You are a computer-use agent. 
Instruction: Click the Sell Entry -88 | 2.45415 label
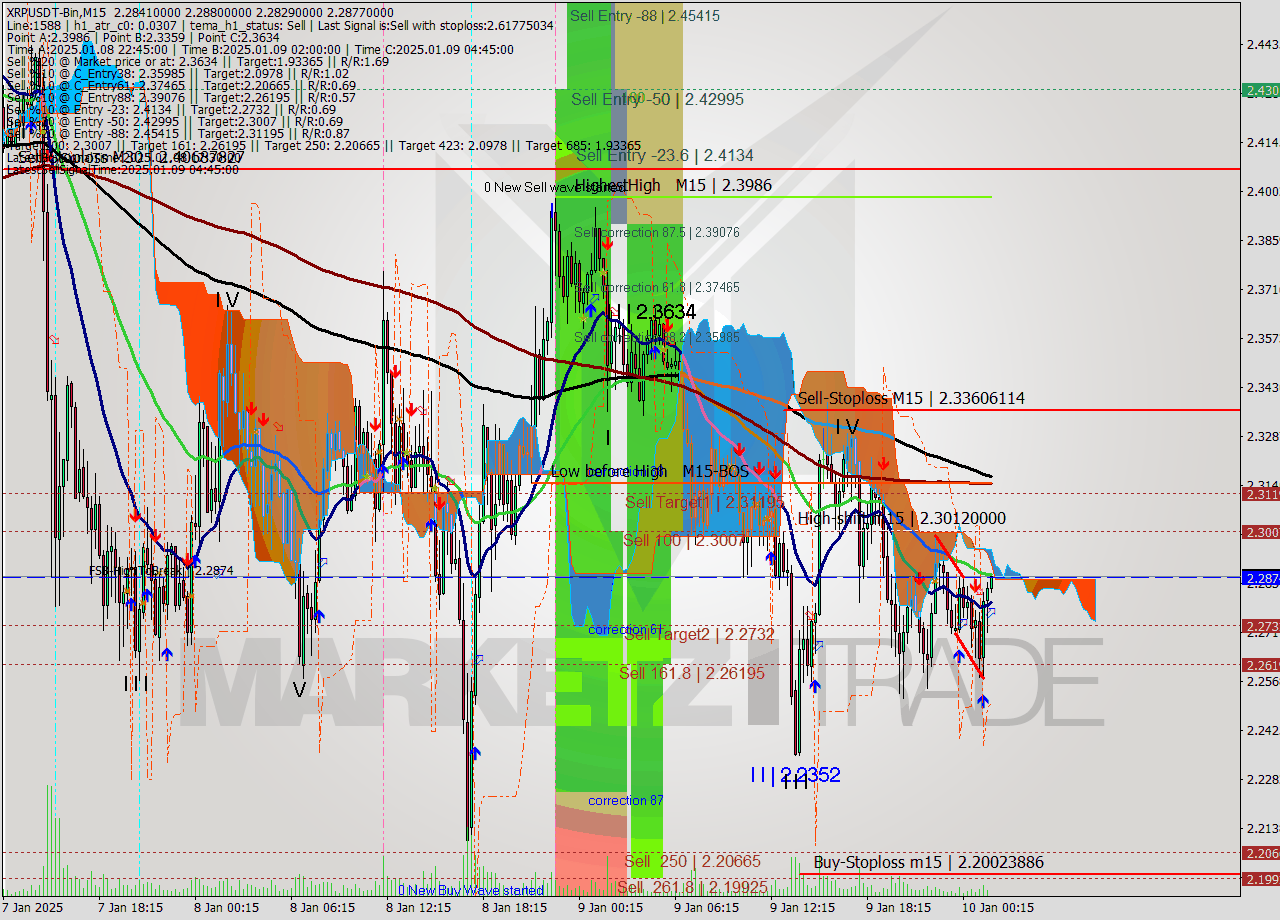pyautogui.click(x=644, y=16)
